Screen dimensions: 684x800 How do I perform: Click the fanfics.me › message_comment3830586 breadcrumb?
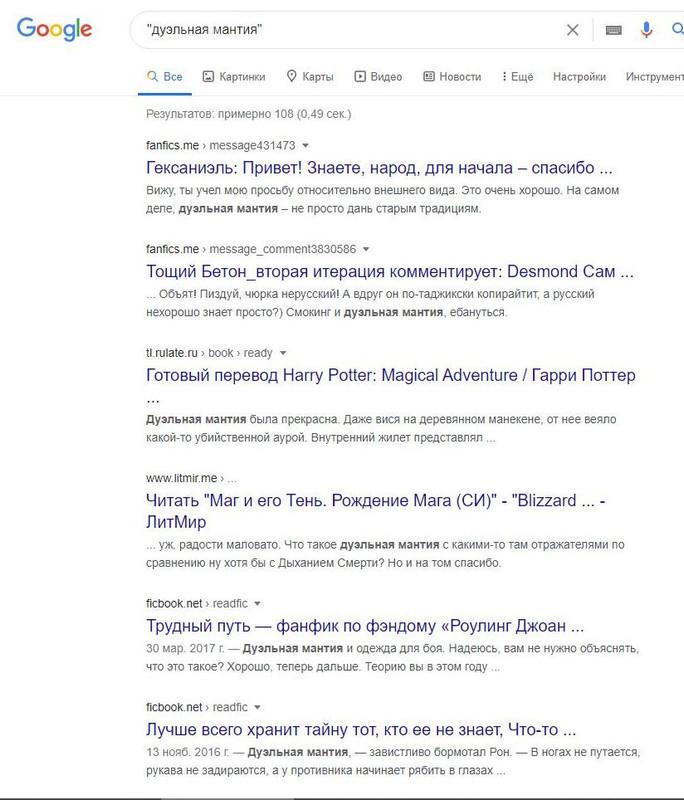pyautogui.click(x=251, y=249)
